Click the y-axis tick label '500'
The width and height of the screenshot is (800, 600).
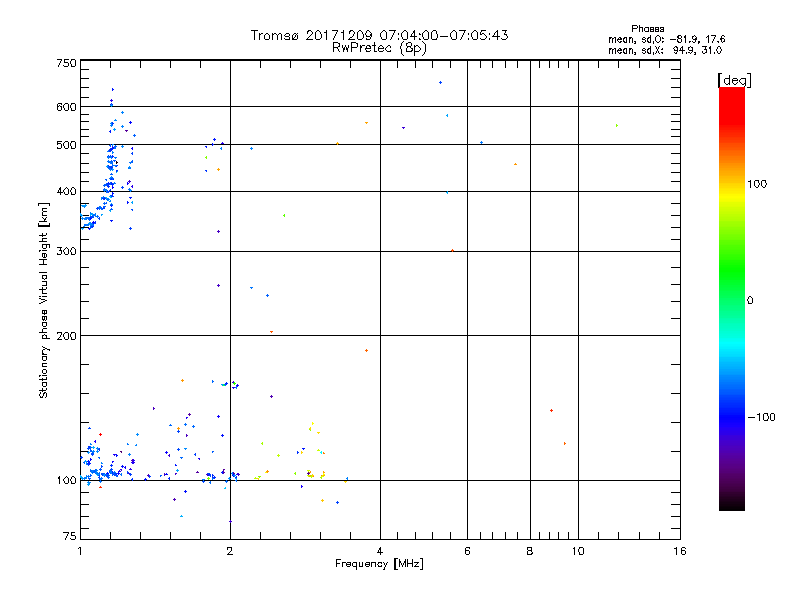pos(66,145)
